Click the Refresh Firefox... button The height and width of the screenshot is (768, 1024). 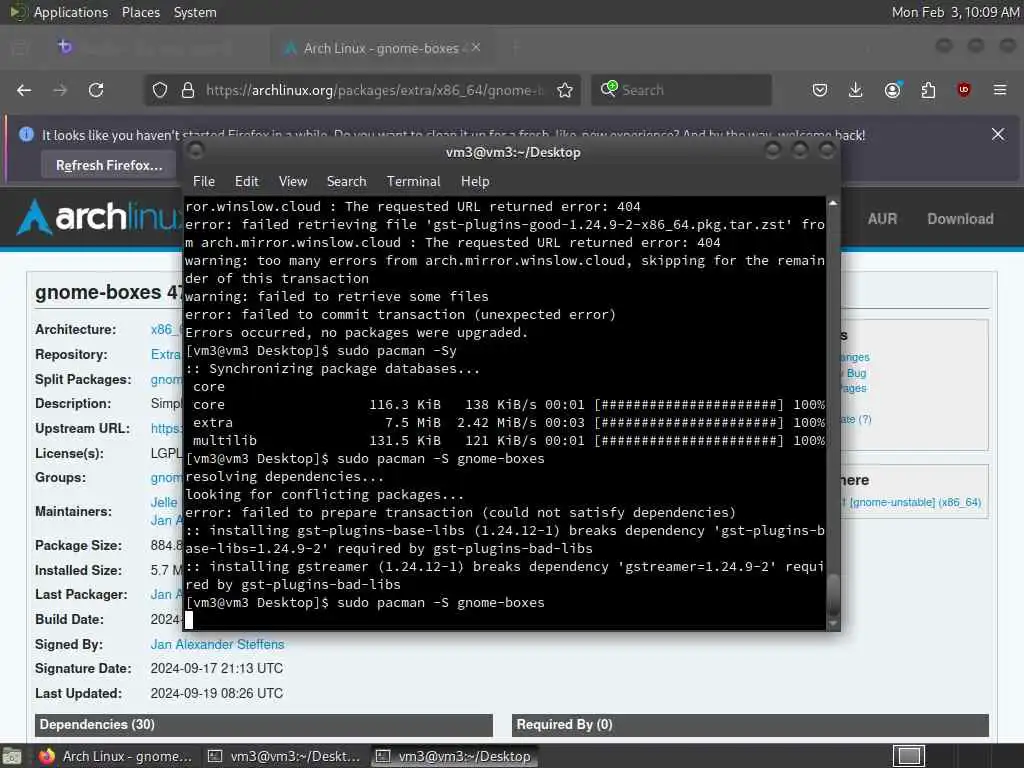coord(109,165)
